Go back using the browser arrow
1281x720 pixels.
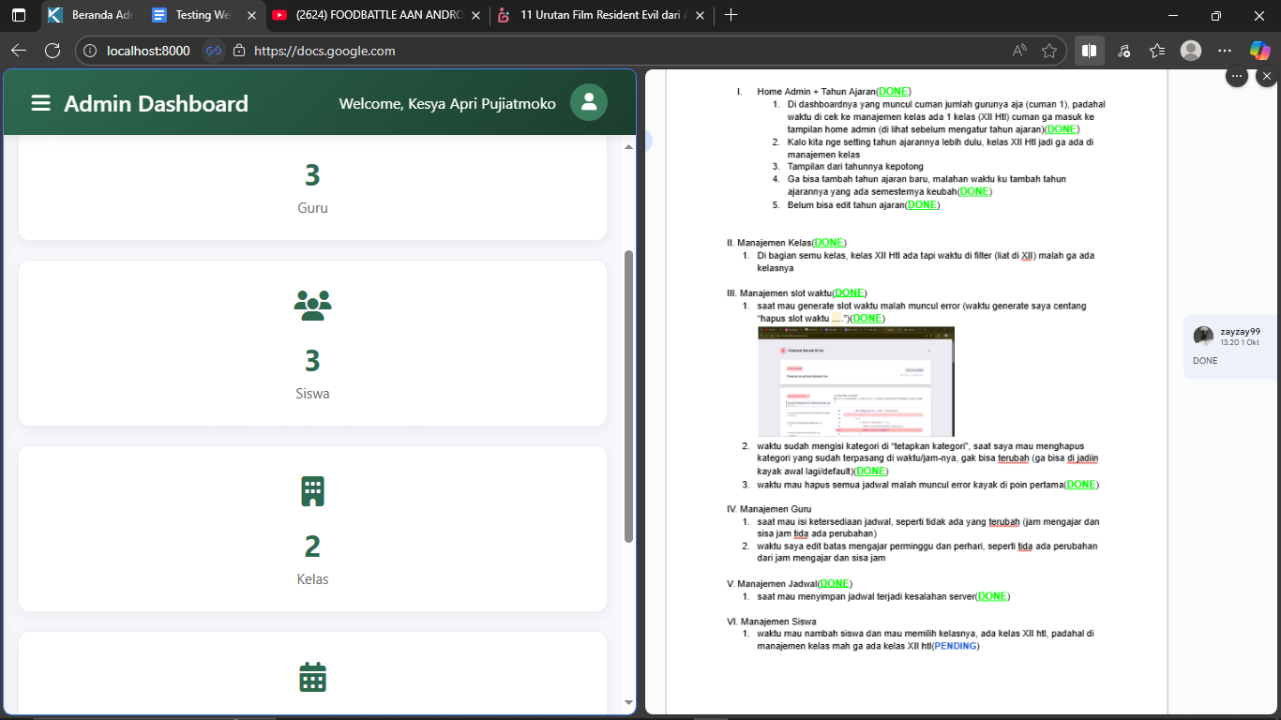(19, 50)
